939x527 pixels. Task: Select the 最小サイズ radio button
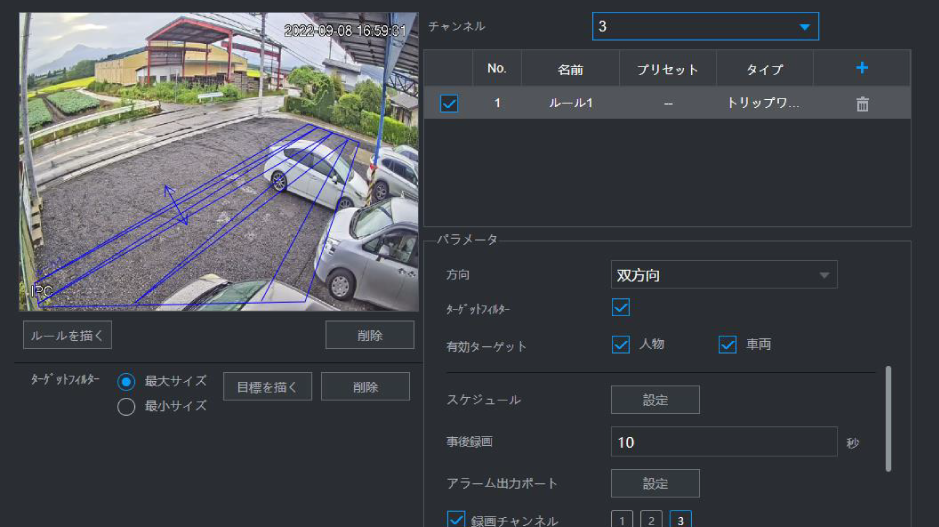(x=126, y=406)
